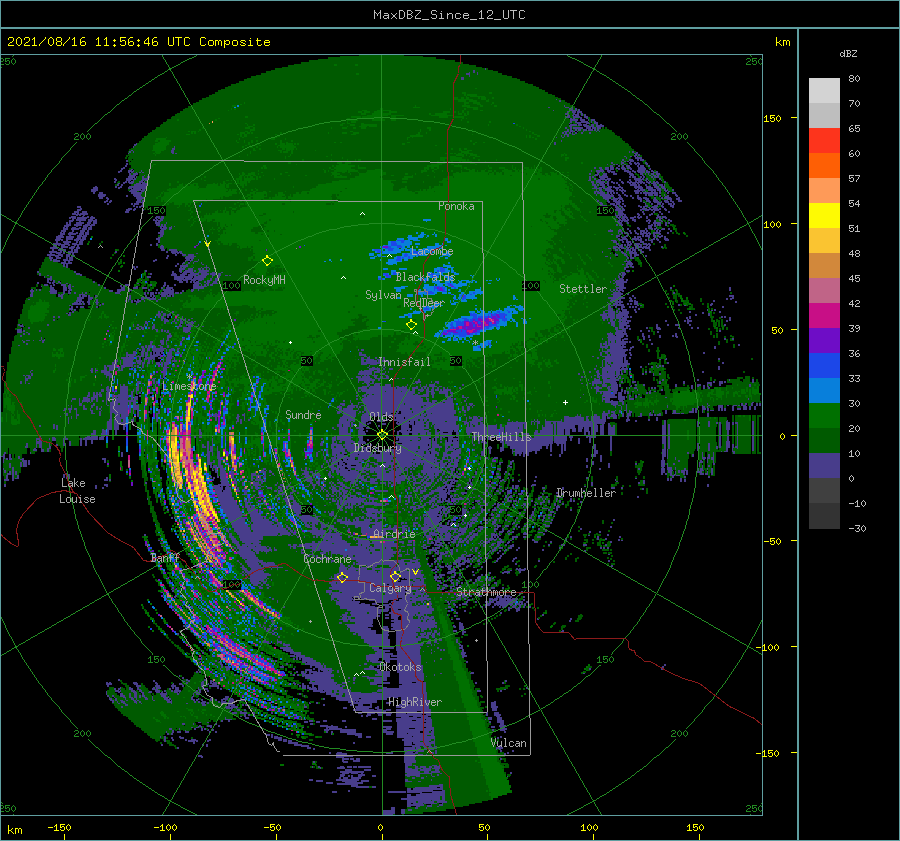Click the RedDeer city label
Viewport: 900px width, 841px height.
click(424, 303)
